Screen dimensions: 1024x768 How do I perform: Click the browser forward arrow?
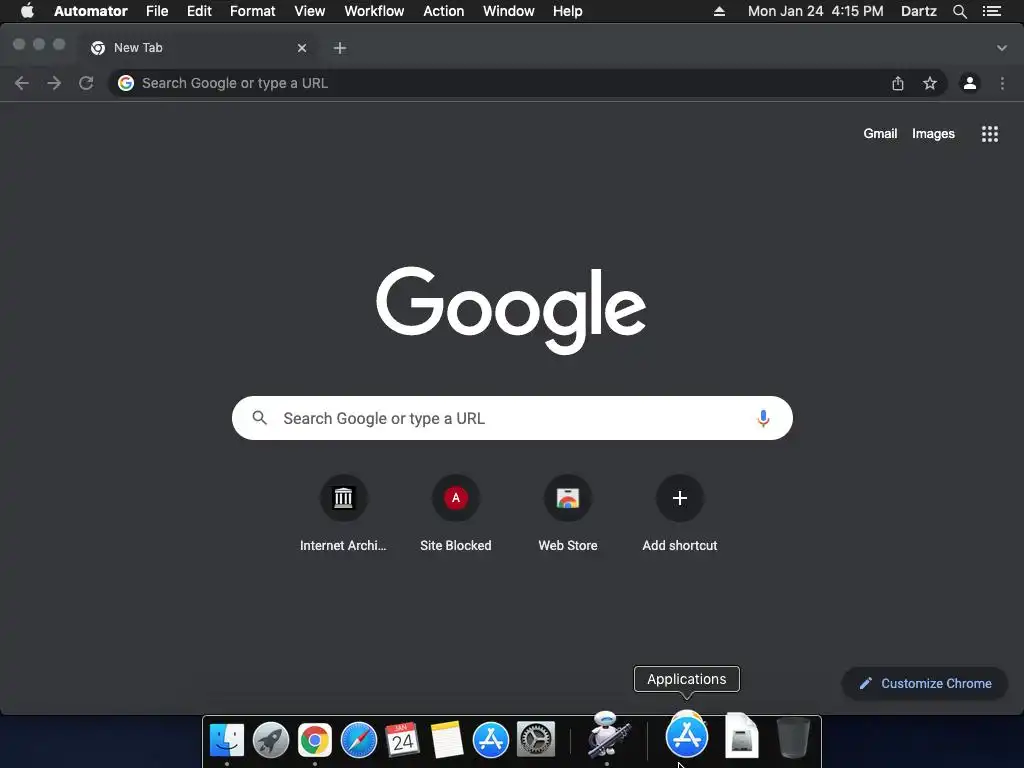pyautogui.click(x=54, y=83)
